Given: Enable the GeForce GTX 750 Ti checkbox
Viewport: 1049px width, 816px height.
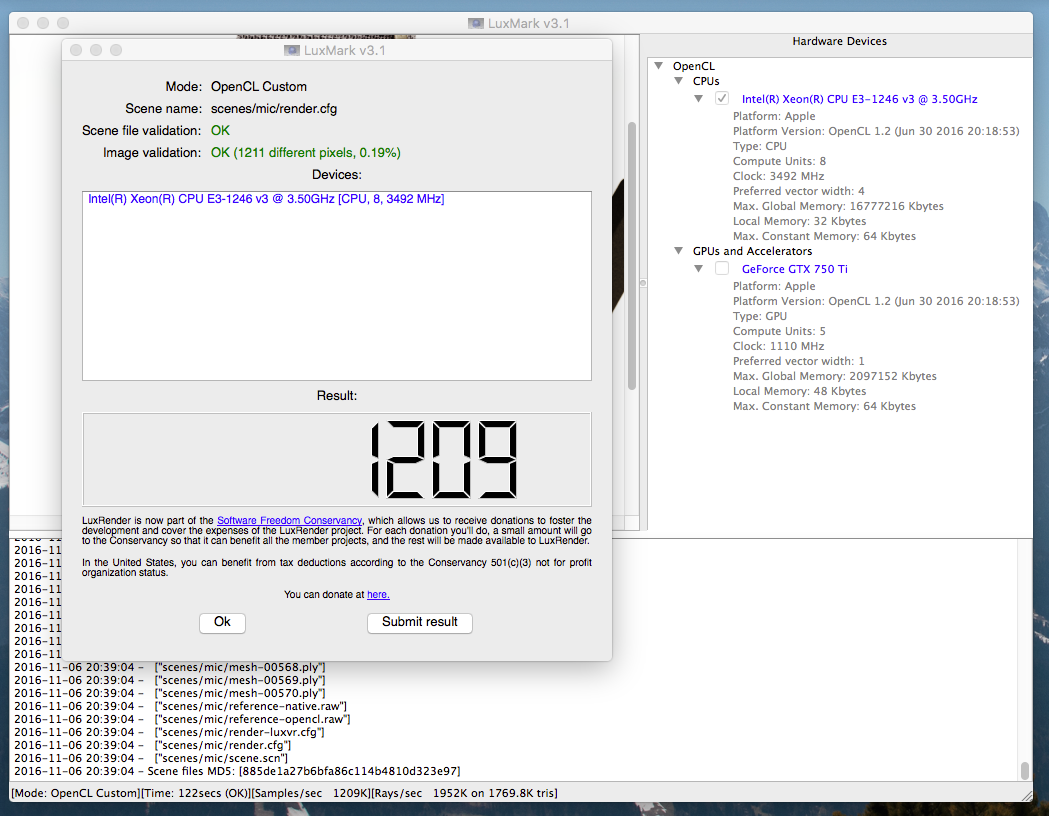Looking at the screenshot, I should coord(722,268).
